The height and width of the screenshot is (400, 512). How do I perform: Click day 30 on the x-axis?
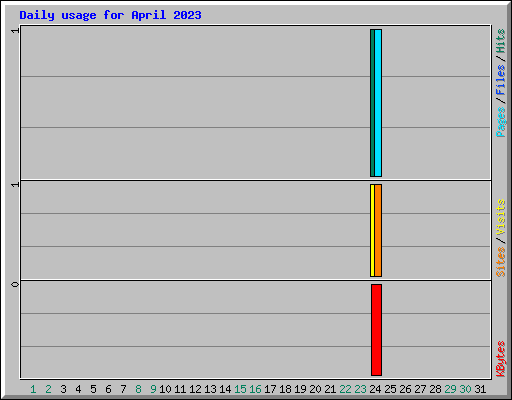[x=465, y=389]
